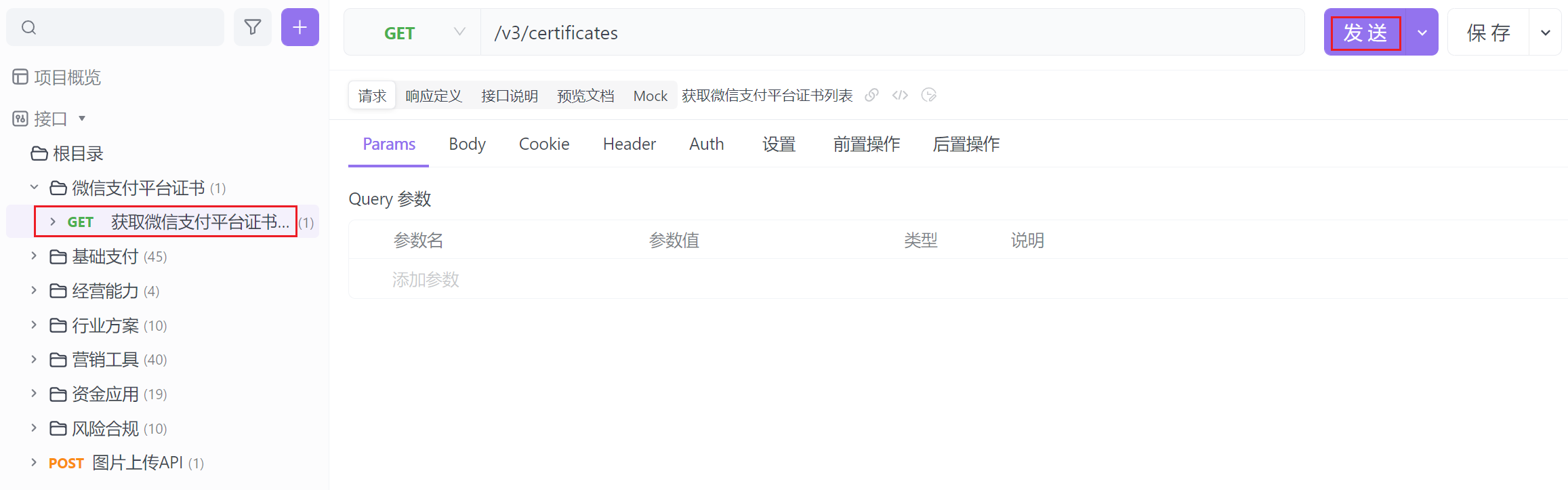Switch to the Header tab
This screenshot has height=490, width=1568.
630,144
